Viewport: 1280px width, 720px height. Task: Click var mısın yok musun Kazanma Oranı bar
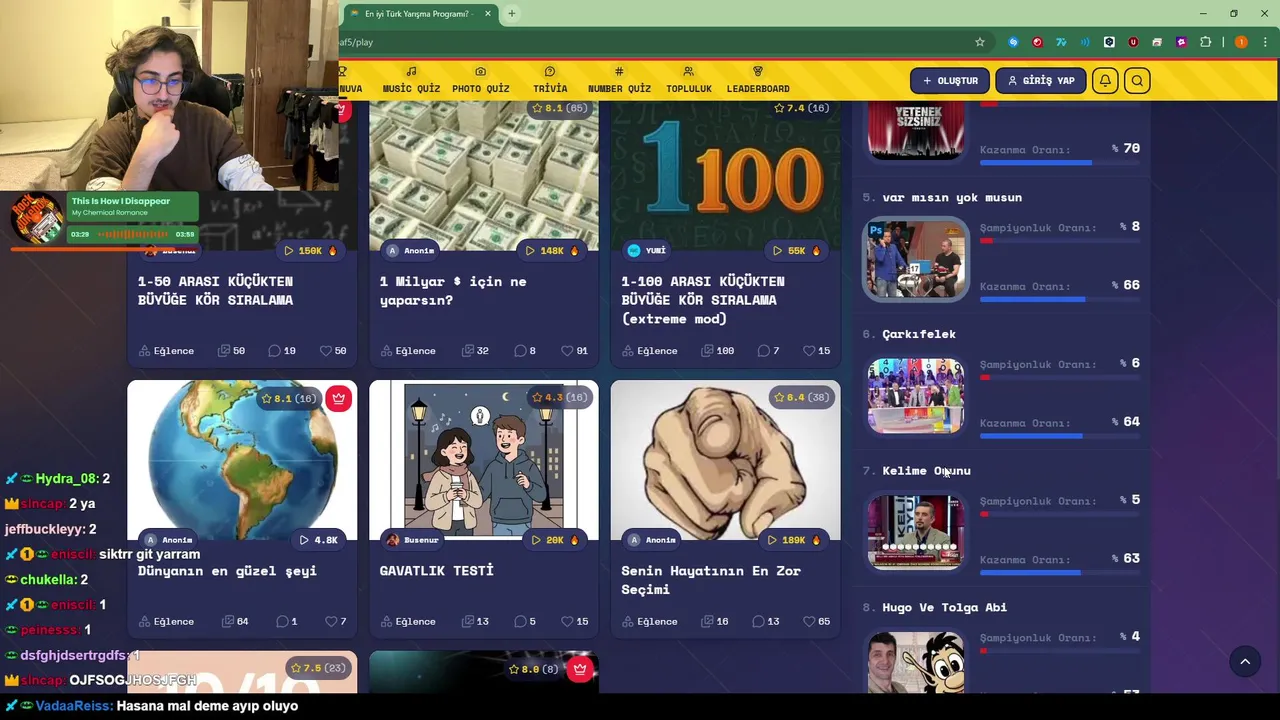pos(1060,299)
